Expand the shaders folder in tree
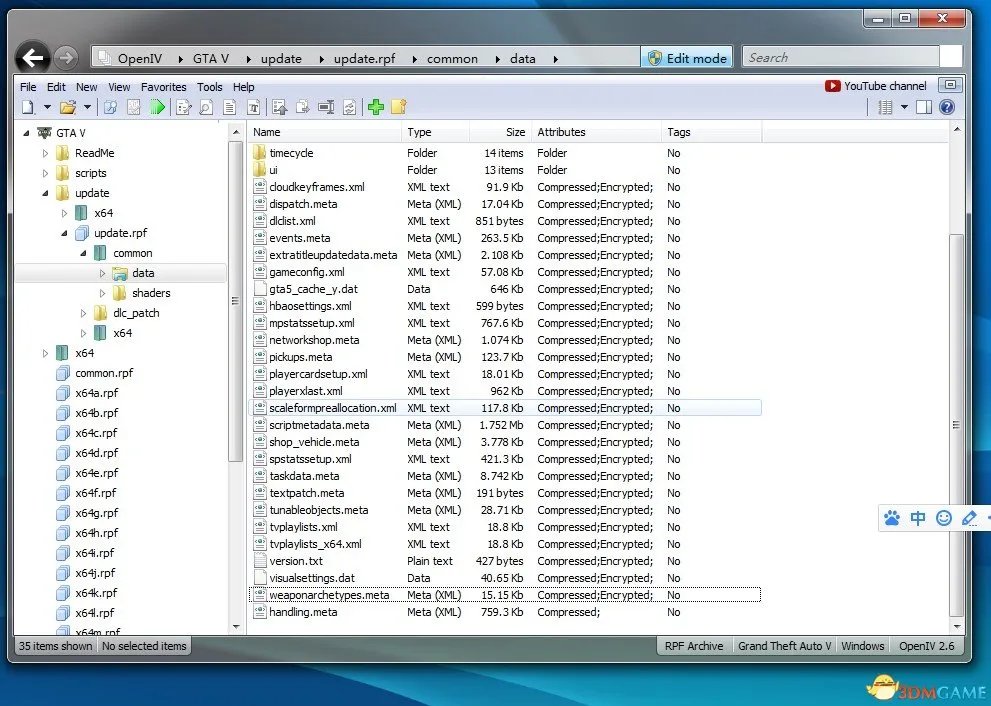 pos(103,293)
